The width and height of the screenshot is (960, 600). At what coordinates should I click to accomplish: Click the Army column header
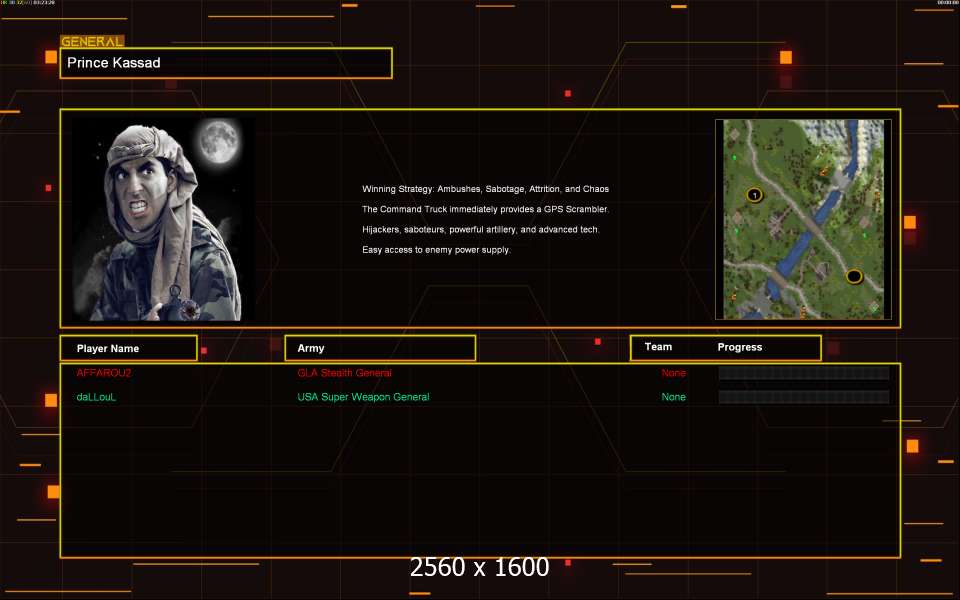click(380, 348)
